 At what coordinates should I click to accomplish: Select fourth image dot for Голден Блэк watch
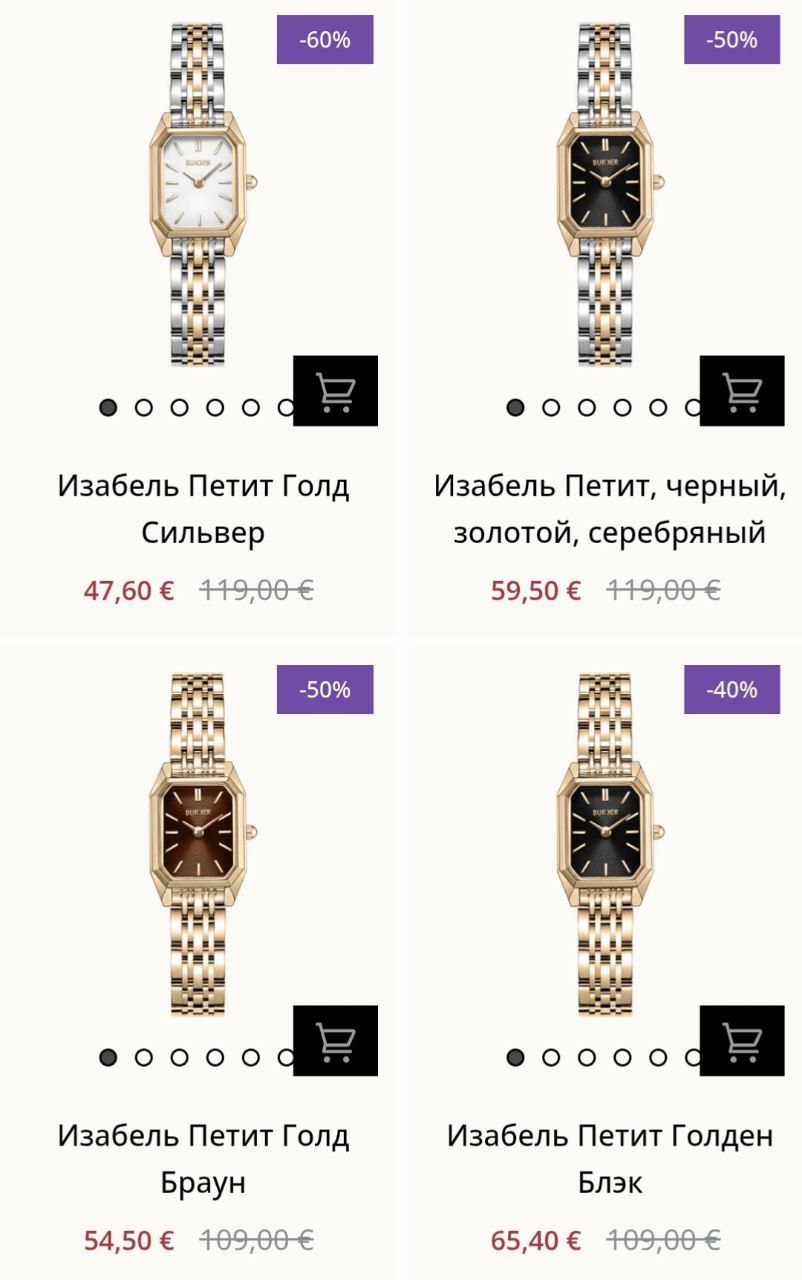pyautogui.click(x=622, y=1057)
